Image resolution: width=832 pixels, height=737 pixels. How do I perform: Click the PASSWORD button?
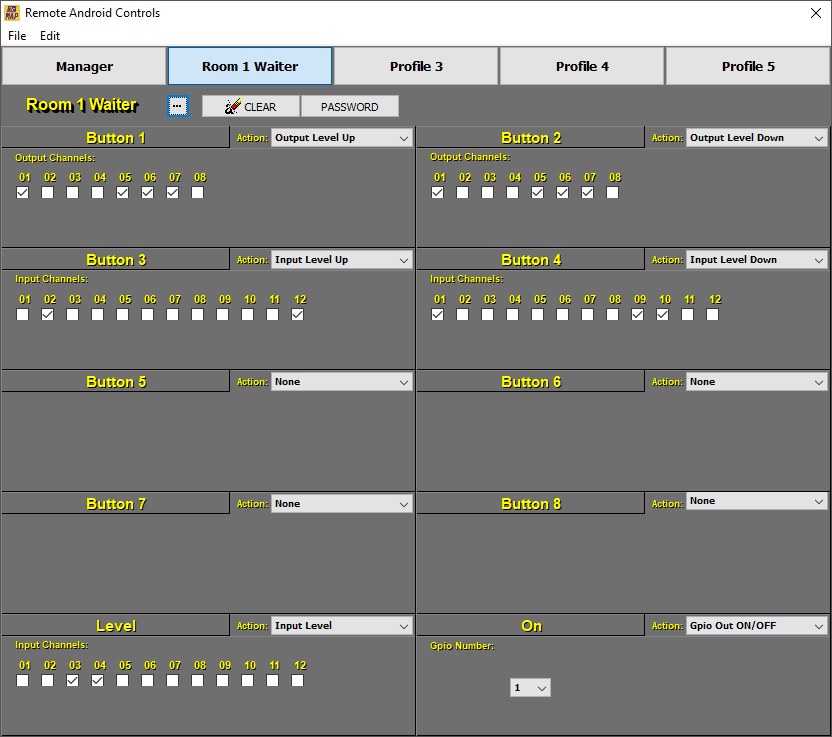[350, 106]
